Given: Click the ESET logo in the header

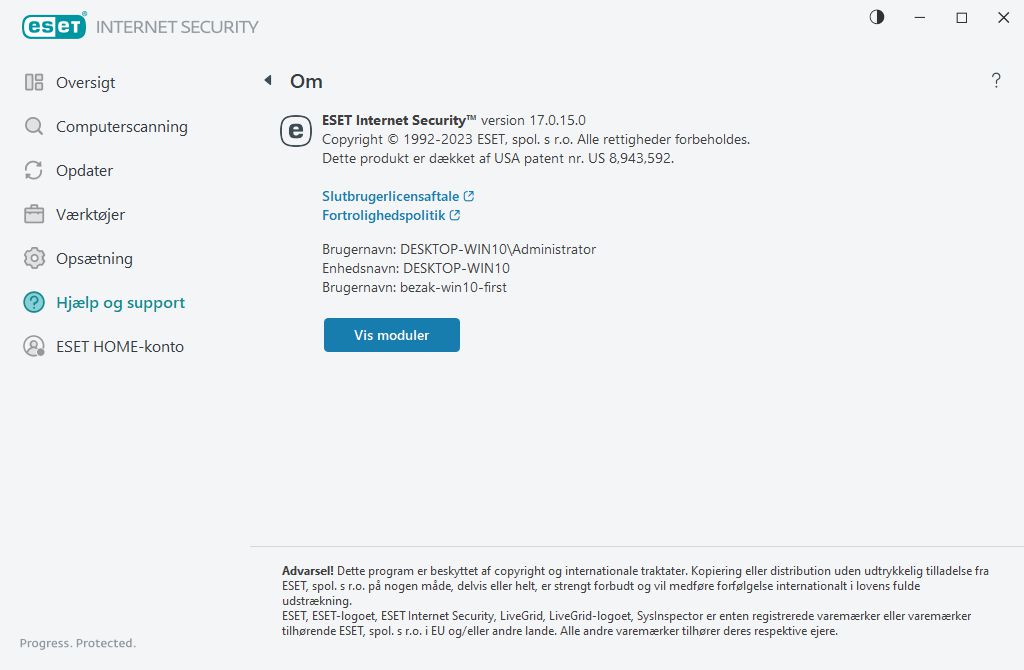Looking at the screenshot, I should [x=54, y=26].
